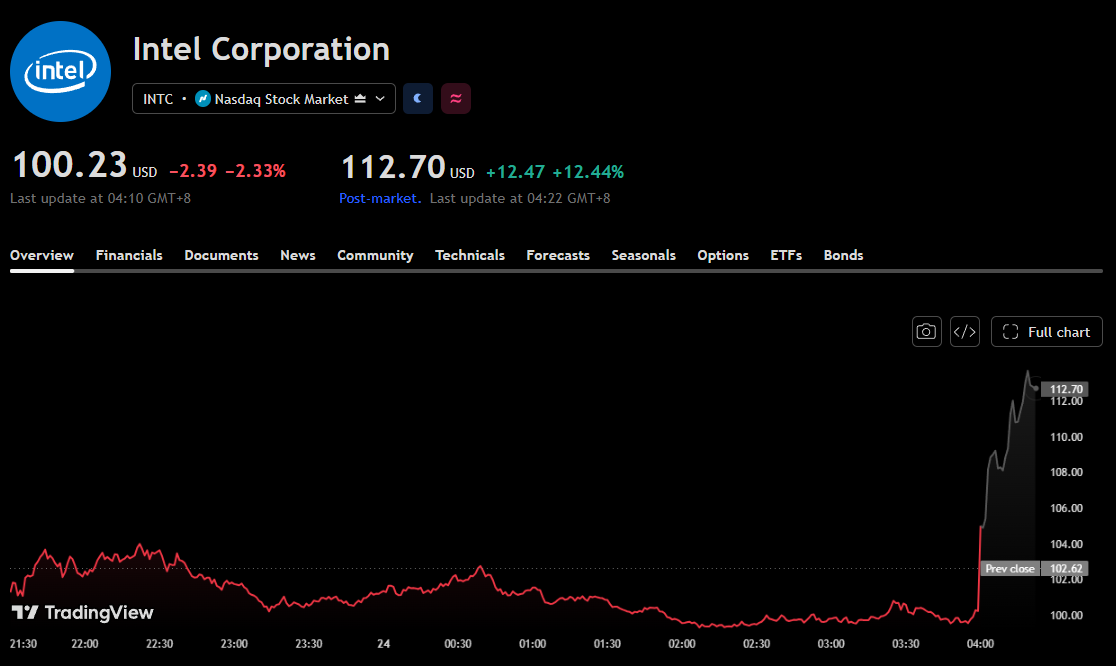Click the Intel logo icon
The height and width of the screenshot is (666, 1116).
(60, 71)
